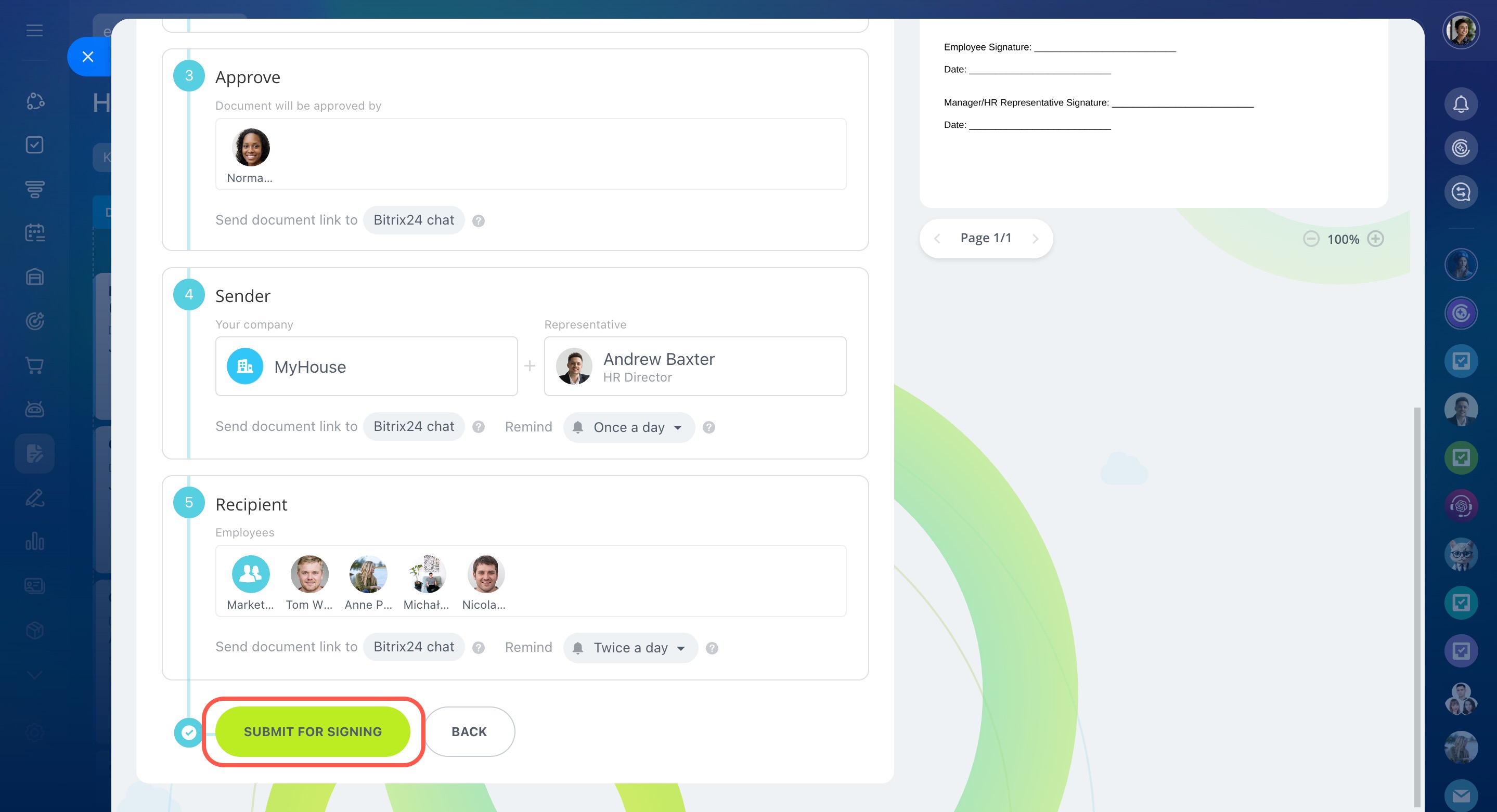This screenshot has height=812, width=1497.
Task: Click the MyHouse company field
Action: click(x=366, y=366)
